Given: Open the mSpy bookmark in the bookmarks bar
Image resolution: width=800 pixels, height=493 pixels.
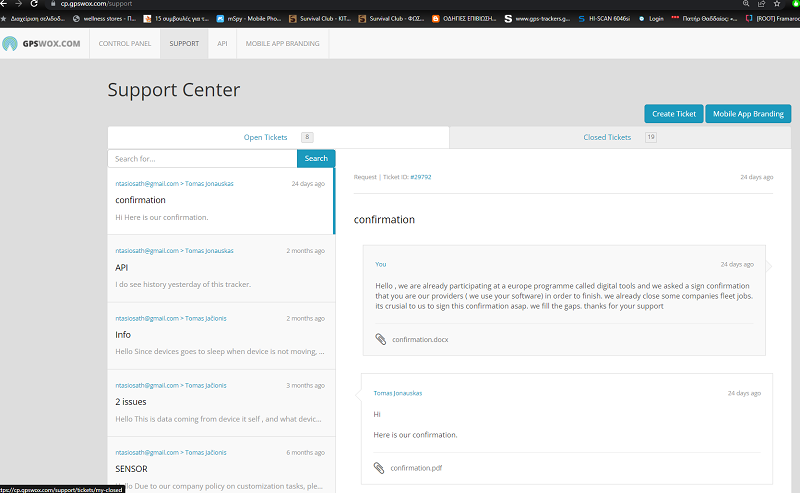Looking at the screenshot, I should click(247, 18).
